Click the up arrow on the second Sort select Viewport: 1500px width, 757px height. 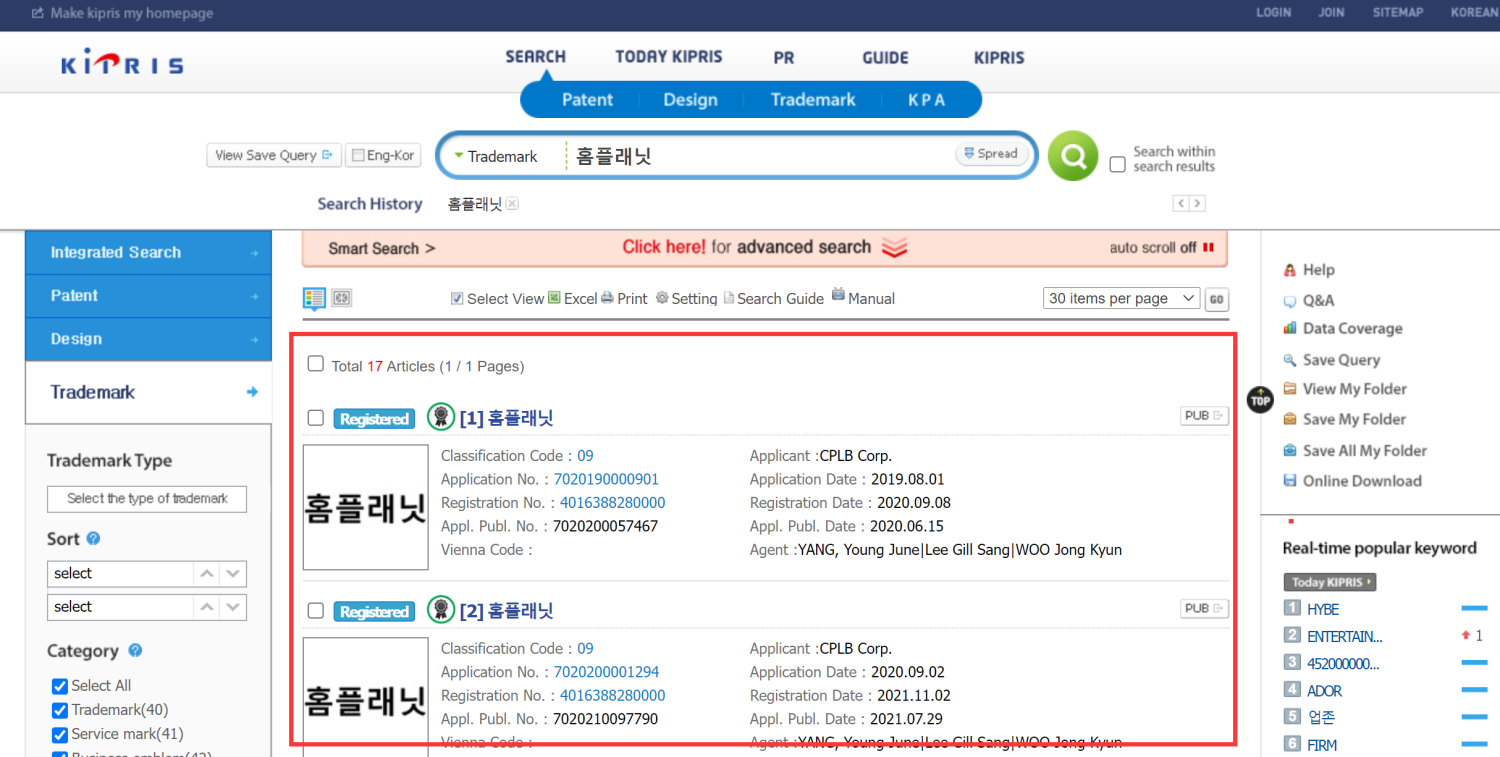point(207,607)
